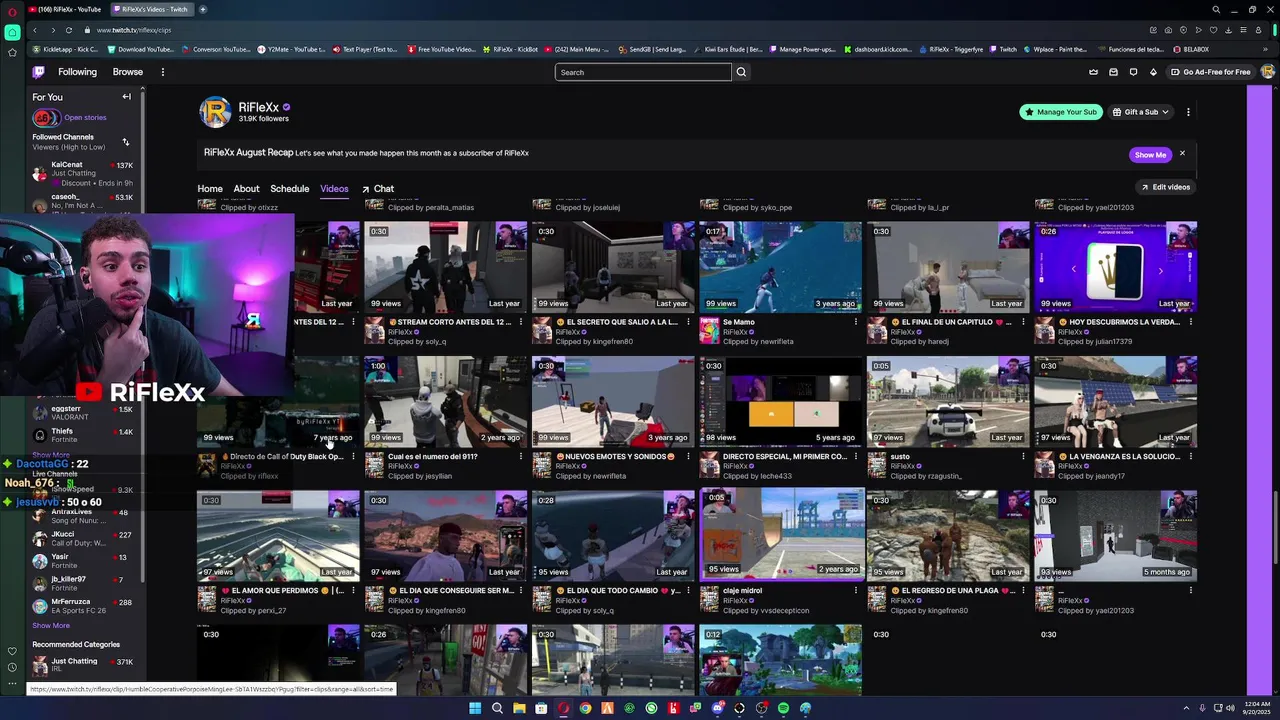Open options for 'STREAM CORTO ANTES DEL 12' clip
This screenshot has height=720, width=1280.
[x=520, y=322]
